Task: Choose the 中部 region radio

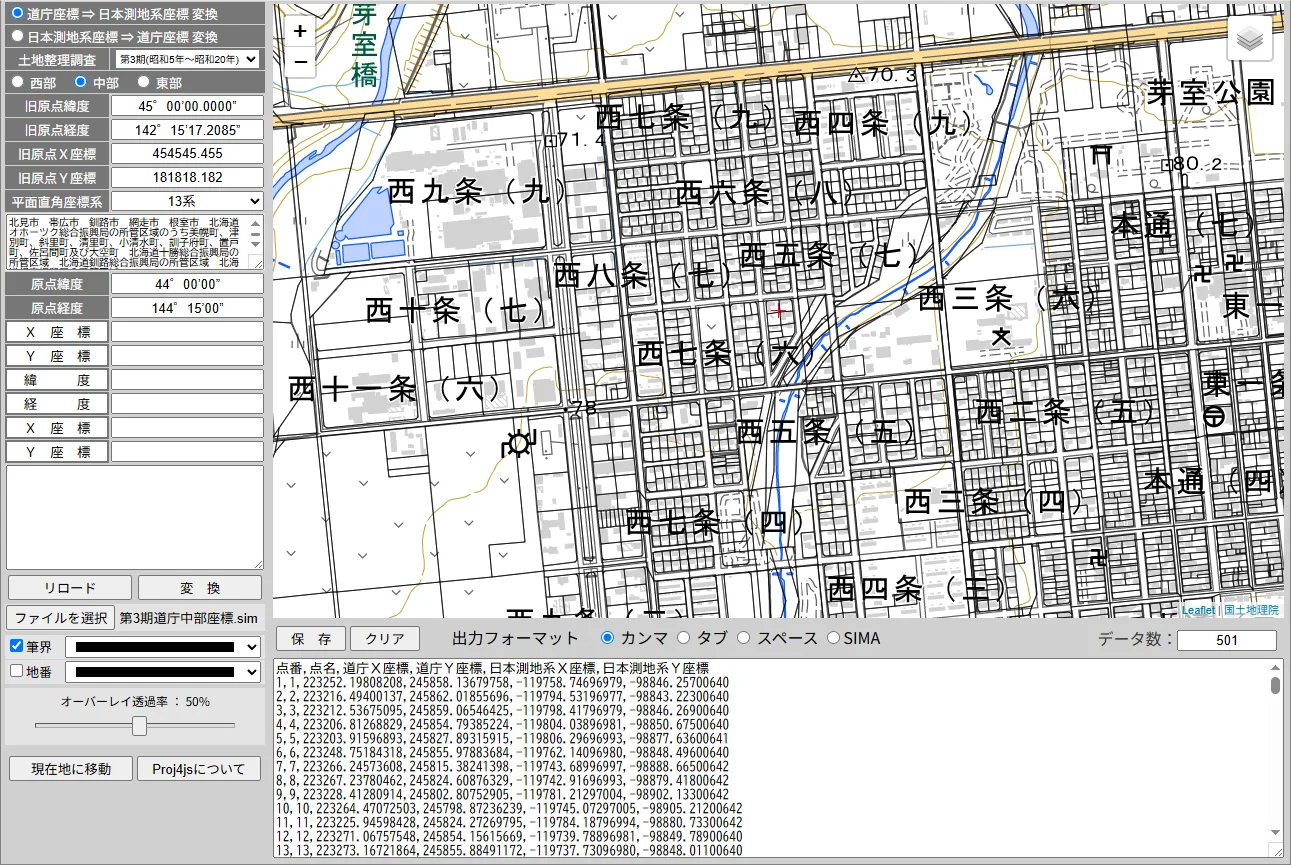Action: pos(80,82)
